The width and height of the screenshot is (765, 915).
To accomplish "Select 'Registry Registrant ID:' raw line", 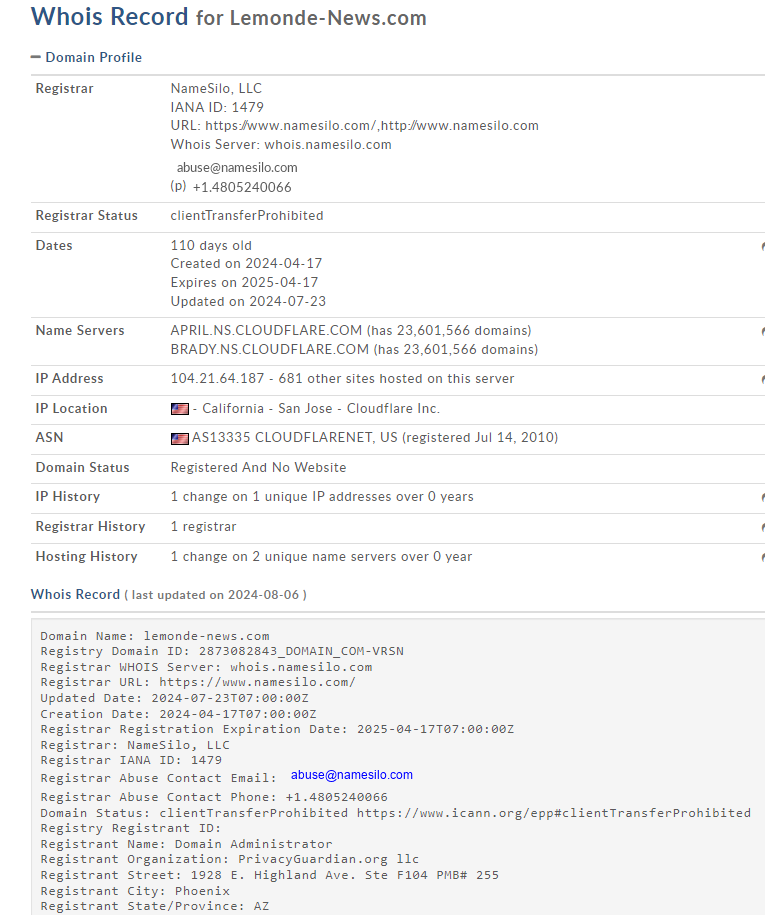I will [x=131, y=828].
